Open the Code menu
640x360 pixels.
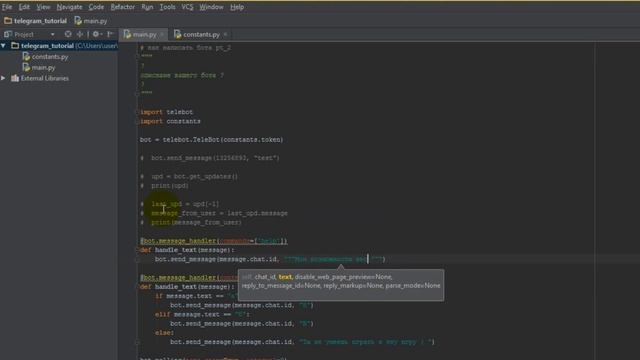pos(96,7)
